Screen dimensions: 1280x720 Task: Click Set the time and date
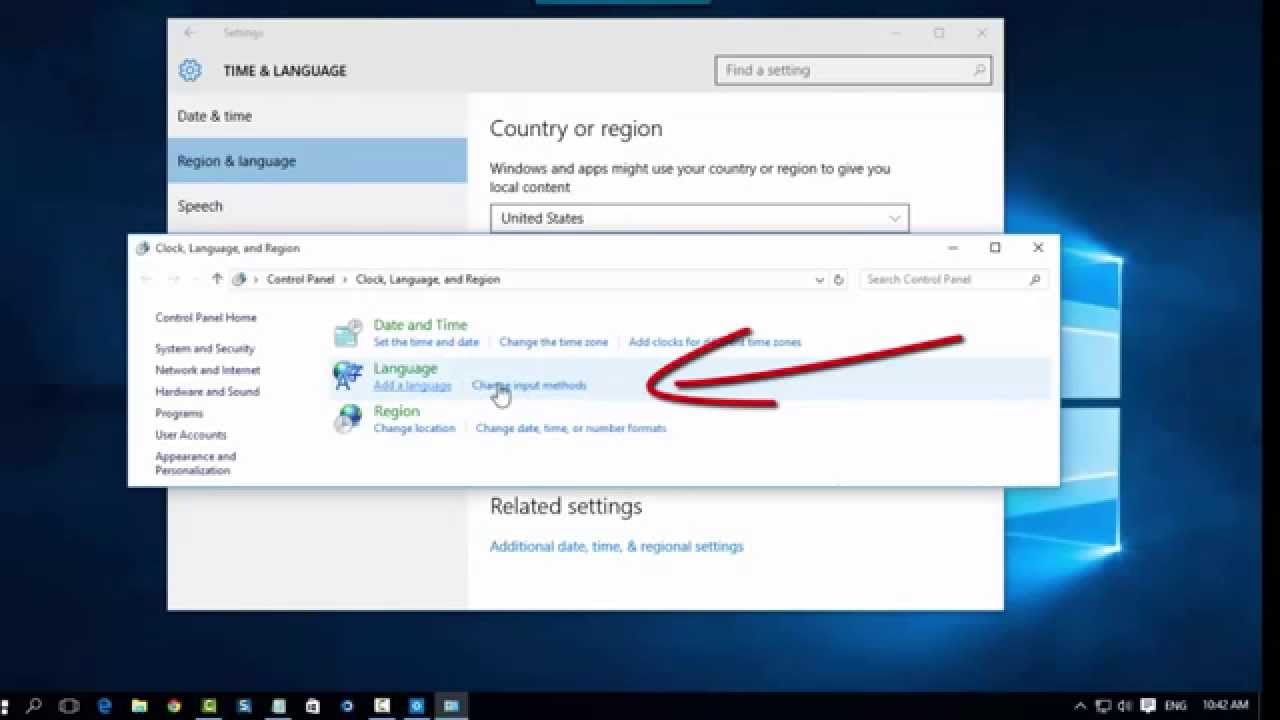426,342
